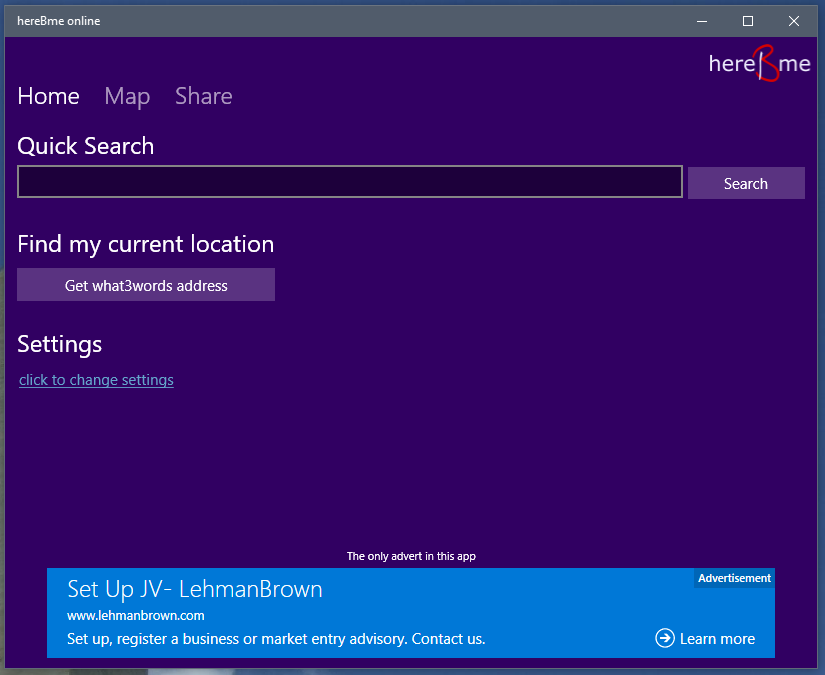Viewport: 825px width, 675px height.
Task: Click the circled arrow beside Learn more
Action: click(665, 638)
